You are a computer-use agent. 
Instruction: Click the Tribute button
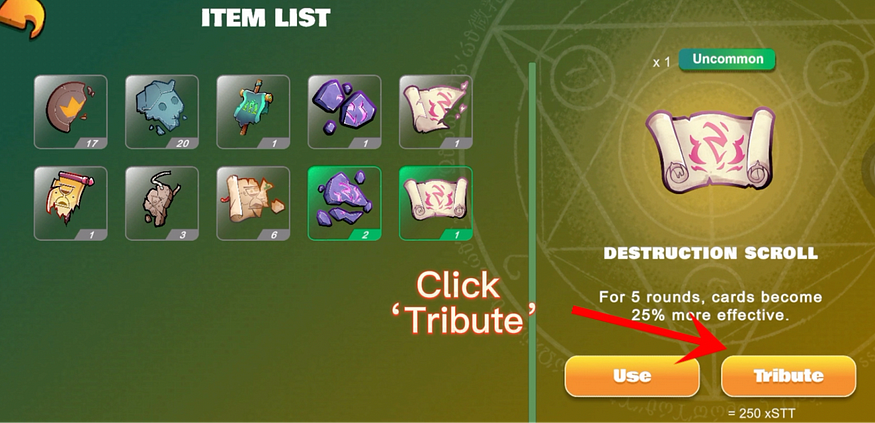(x=788, y=376)
